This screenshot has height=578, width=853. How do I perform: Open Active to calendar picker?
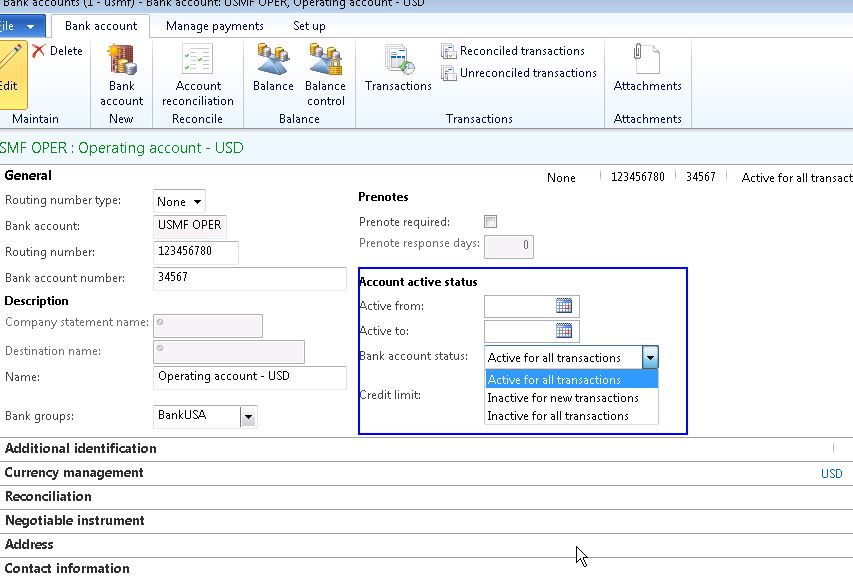[x=564, y=331]
